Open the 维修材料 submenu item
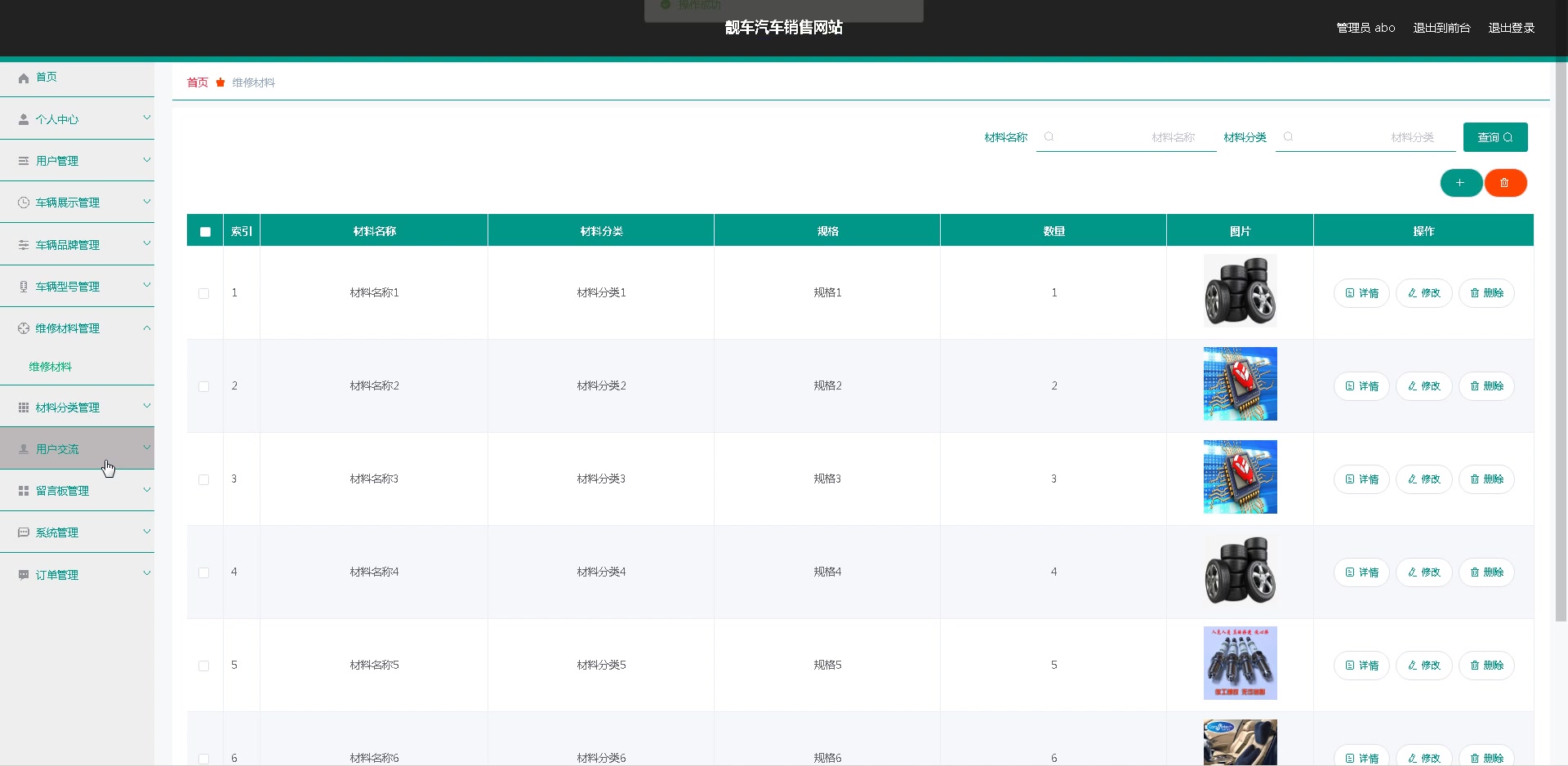The height and width of the screenshot is (766, 1568). click(x=51, y=367)
